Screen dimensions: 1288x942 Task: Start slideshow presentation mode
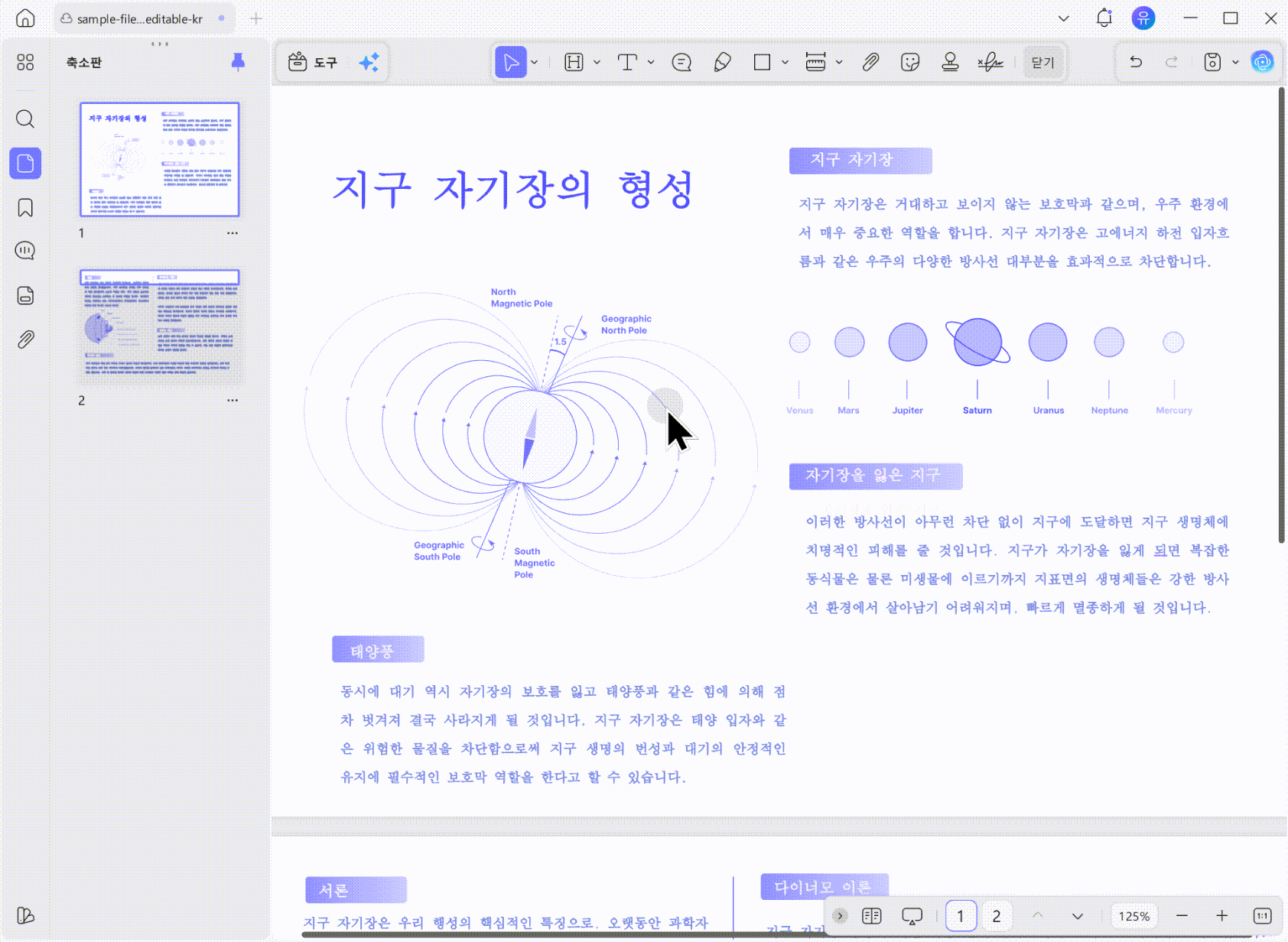[x=912, y=916]
